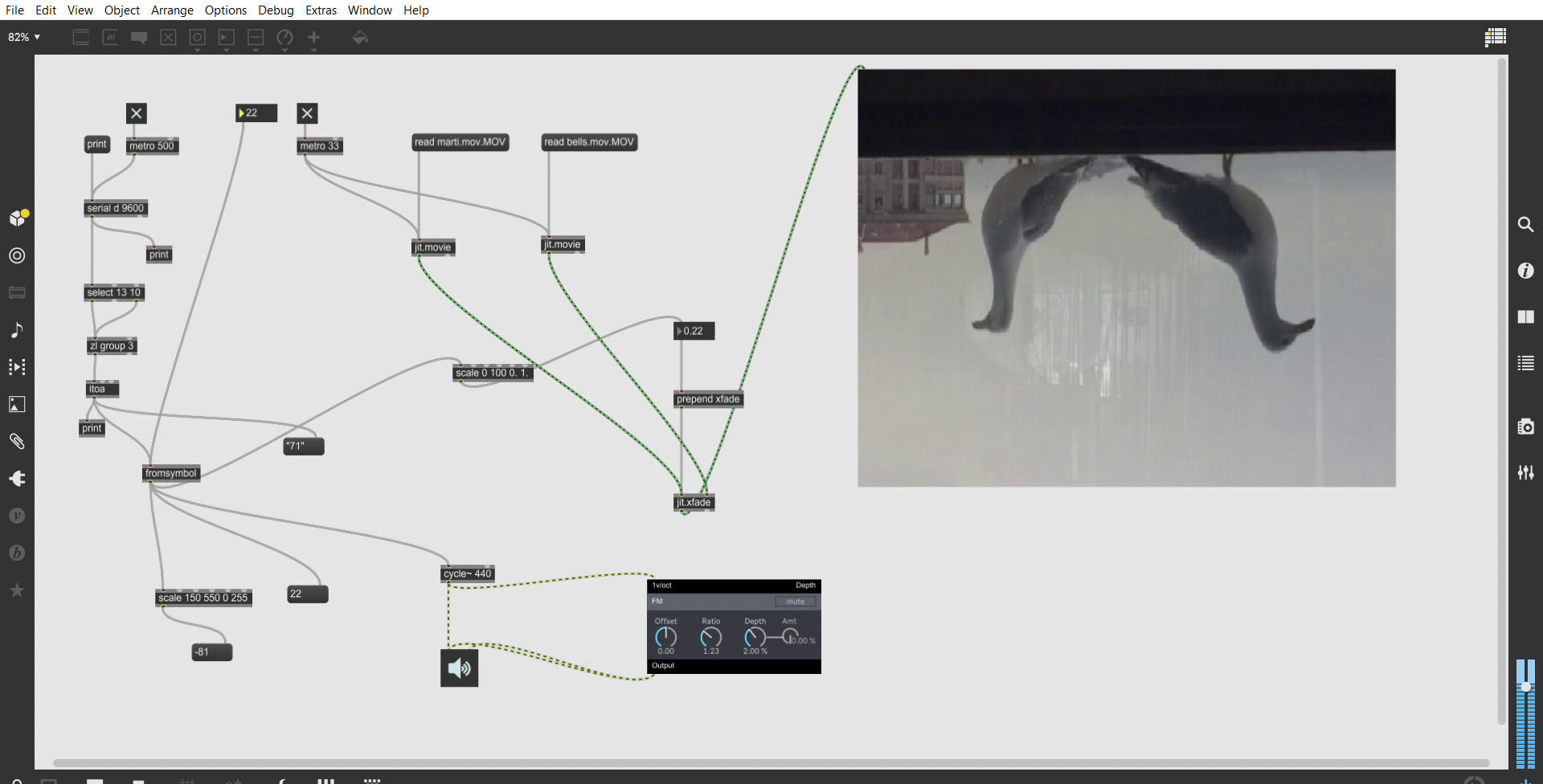The image size is (1543, 784).
Task: Expand the dial/slider object dropdown in toolbar
Action: click(284, 39)
